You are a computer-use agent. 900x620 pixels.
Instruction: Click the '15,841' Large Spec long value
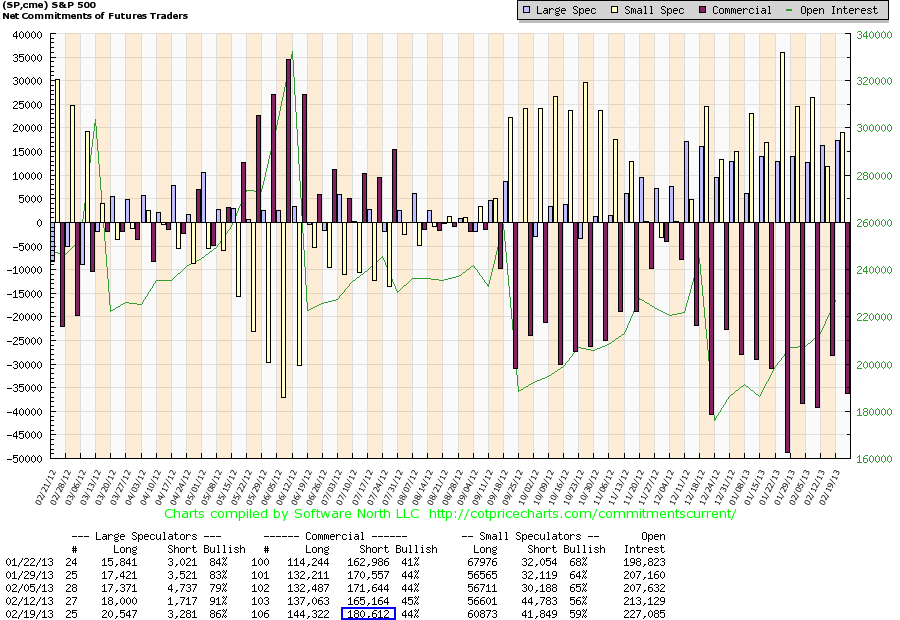tap(119, 563)
